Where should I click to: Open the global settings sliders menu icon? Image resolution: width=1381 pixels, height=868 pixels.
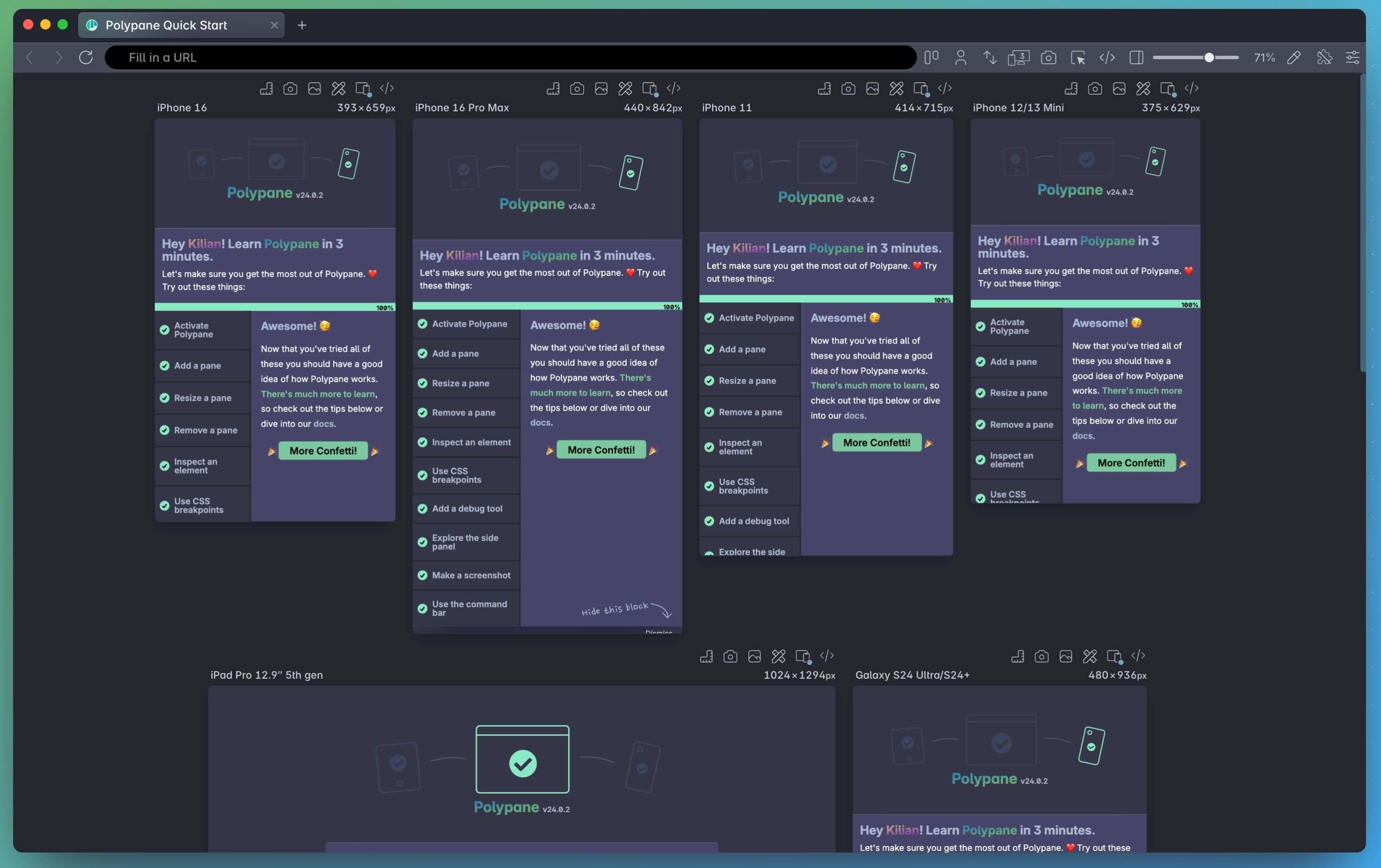click(1352, 57)
